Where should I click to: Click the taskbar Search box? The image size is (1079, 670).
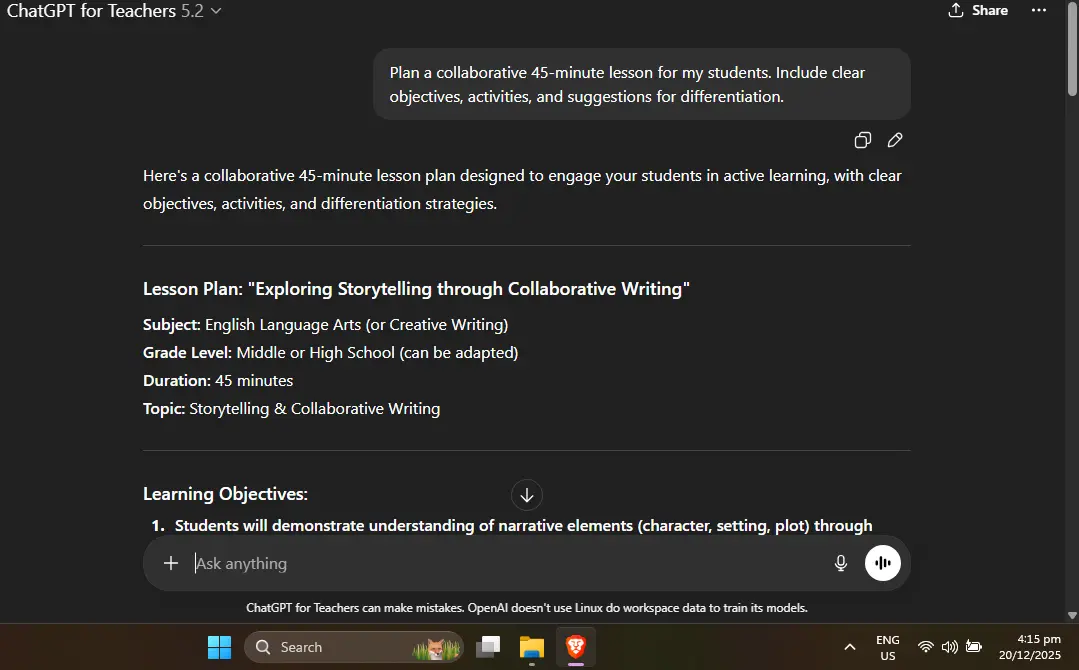(x=354, y=647)
